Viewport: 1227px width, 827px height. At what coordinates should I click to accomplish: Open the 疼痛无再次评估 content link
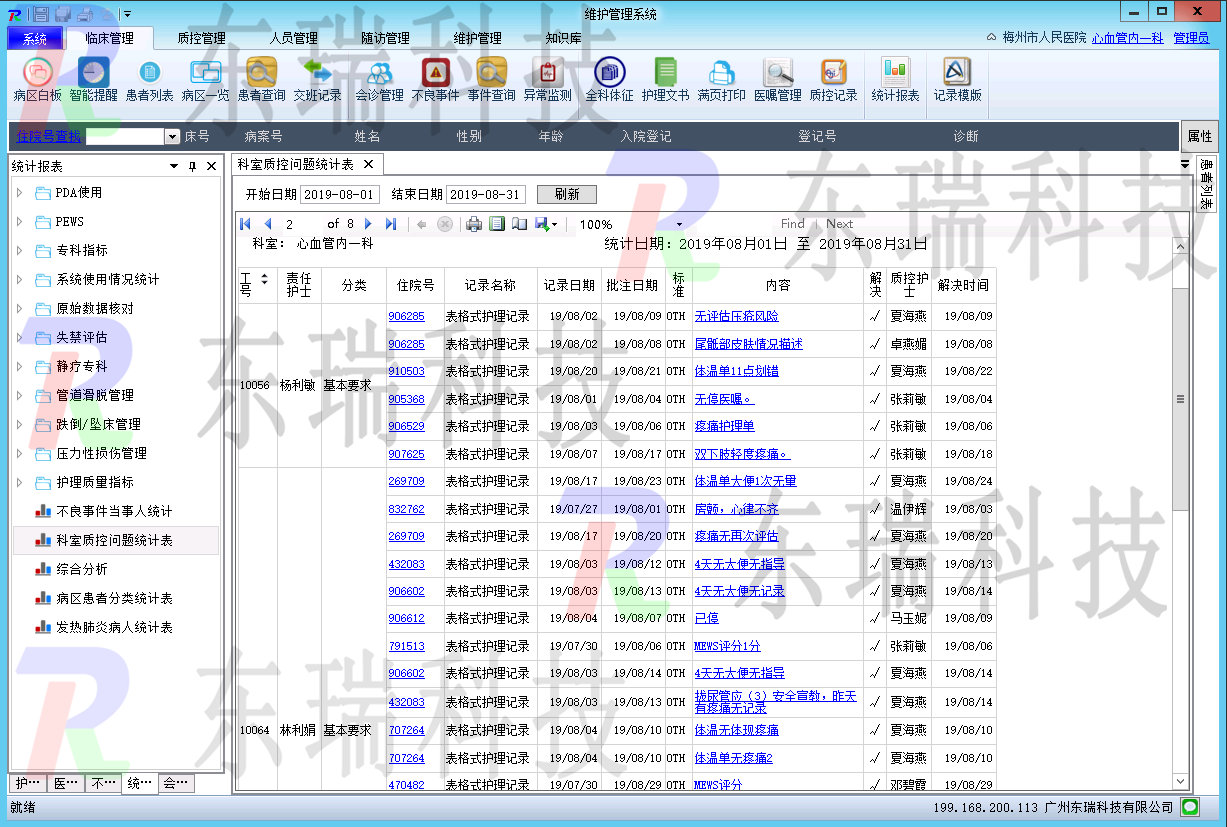tap(736, 536)
